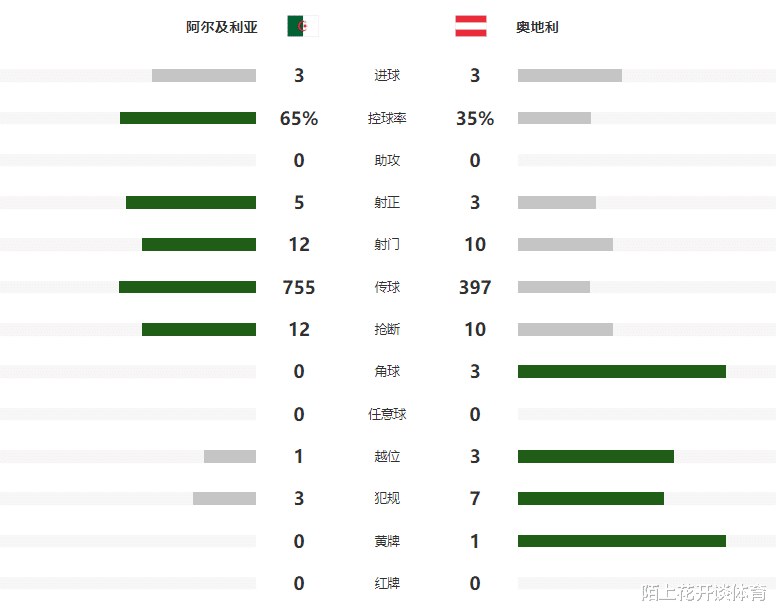The height and width of the screenshot is (614, 776).
Task: Click the Austria flag icon
Action: (x=471, y=26)
